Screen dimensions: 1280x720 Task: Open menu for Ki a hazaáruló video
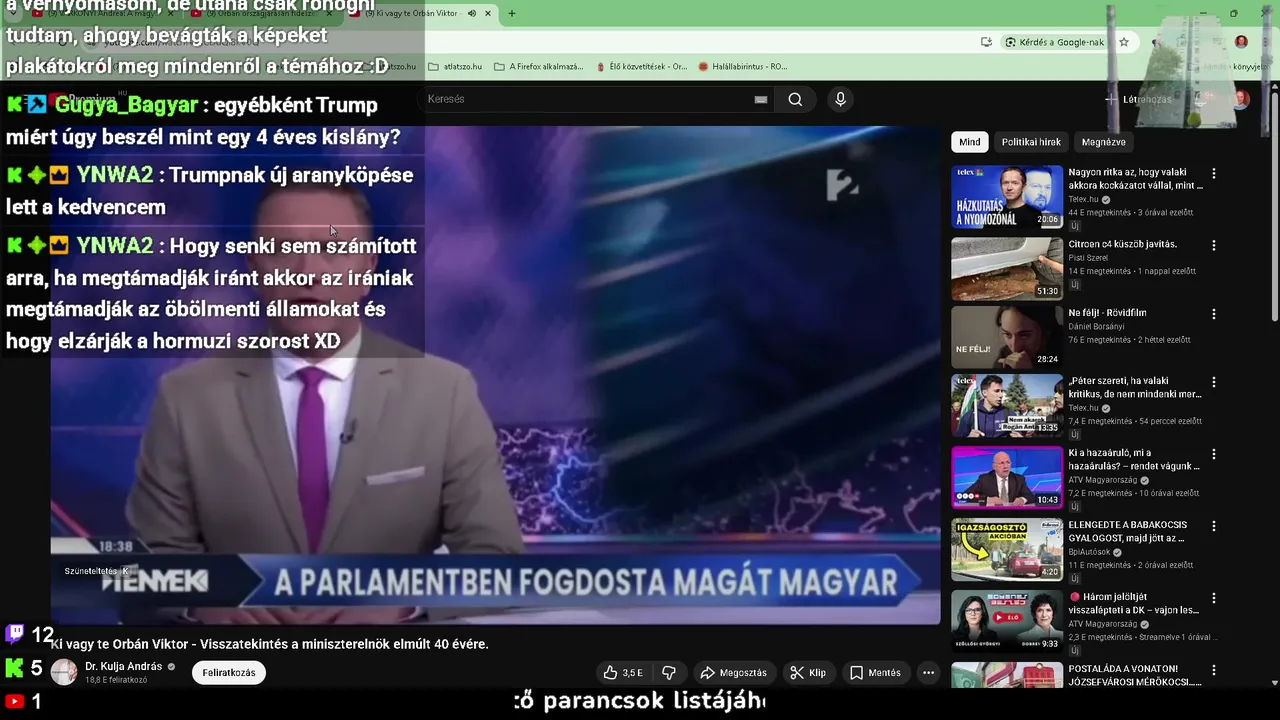(x=1214, y=454)
